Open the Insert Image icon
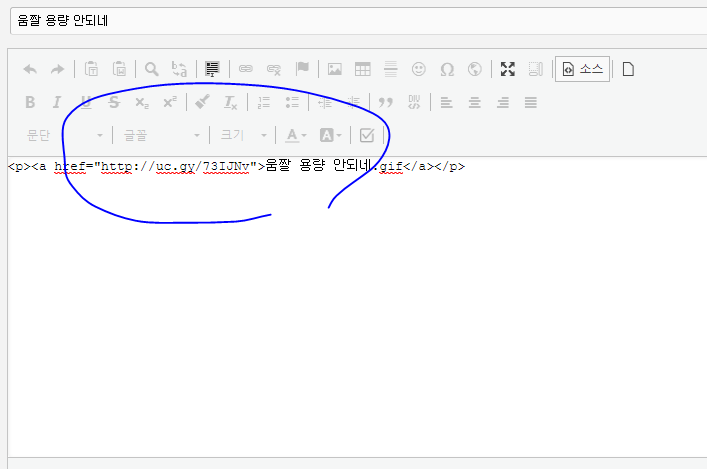 (335, 69)
